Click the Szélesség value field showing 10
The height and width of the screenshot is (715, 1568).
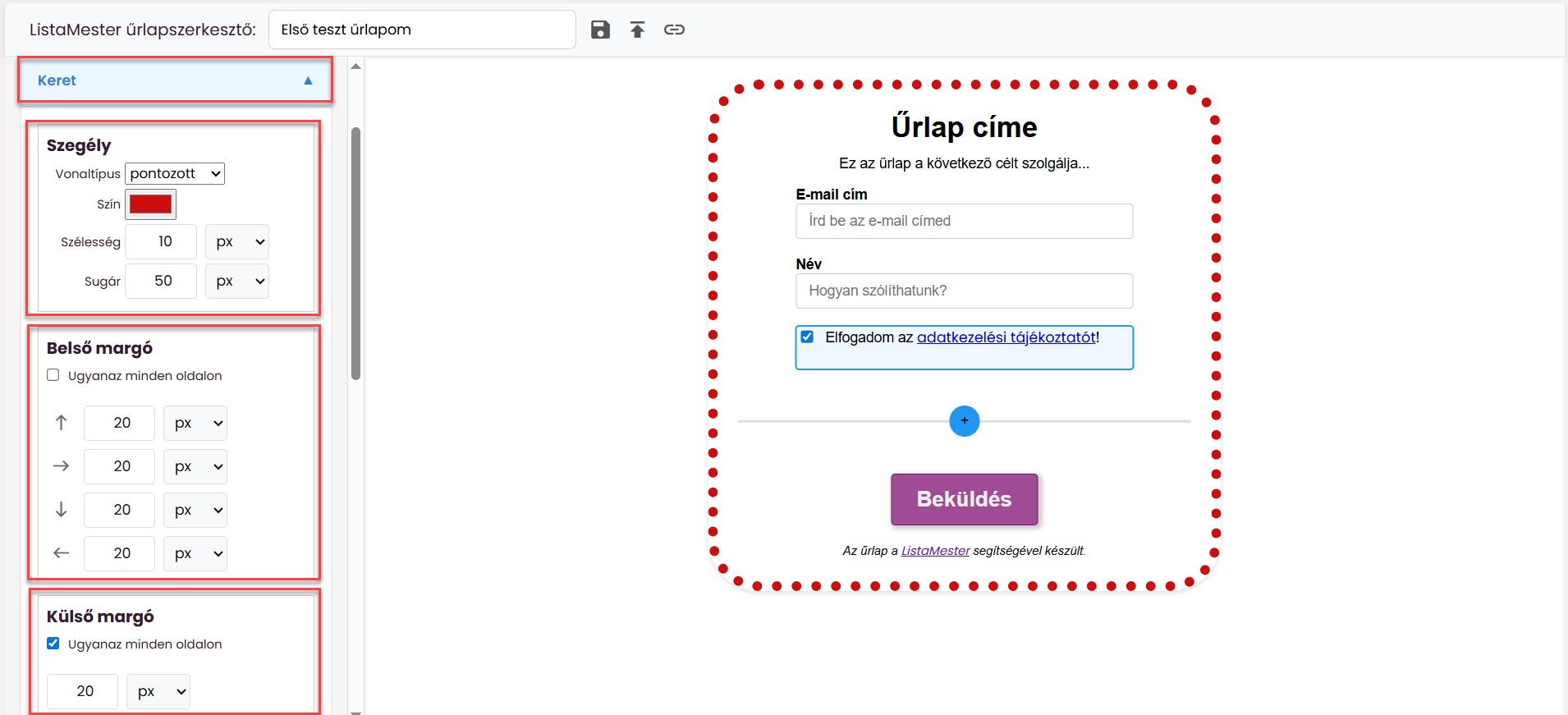coord(161,241)
